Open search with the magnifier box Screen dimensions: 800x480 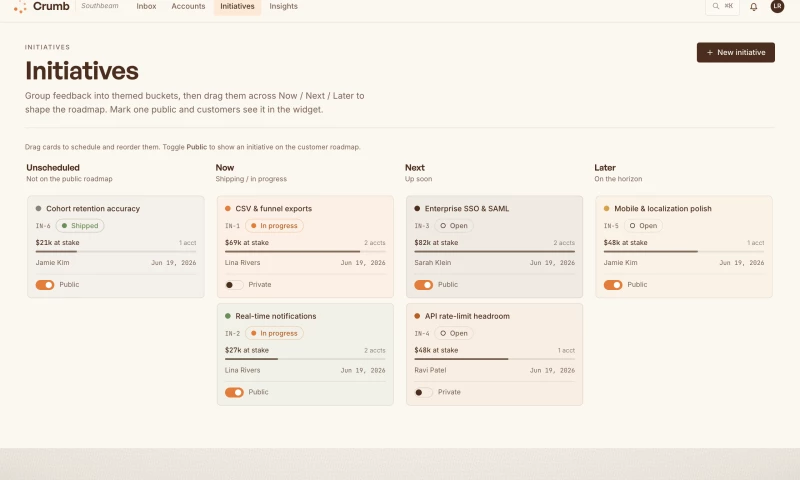[x=722, y=6]
